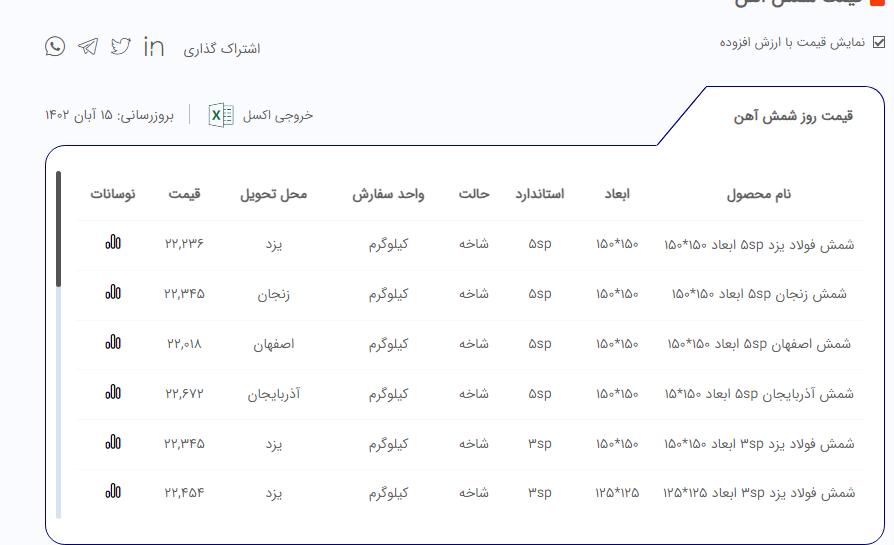Screen dimensions: 894x545
Task: Click the محل تحویل column header
Action: click(273, 194)
